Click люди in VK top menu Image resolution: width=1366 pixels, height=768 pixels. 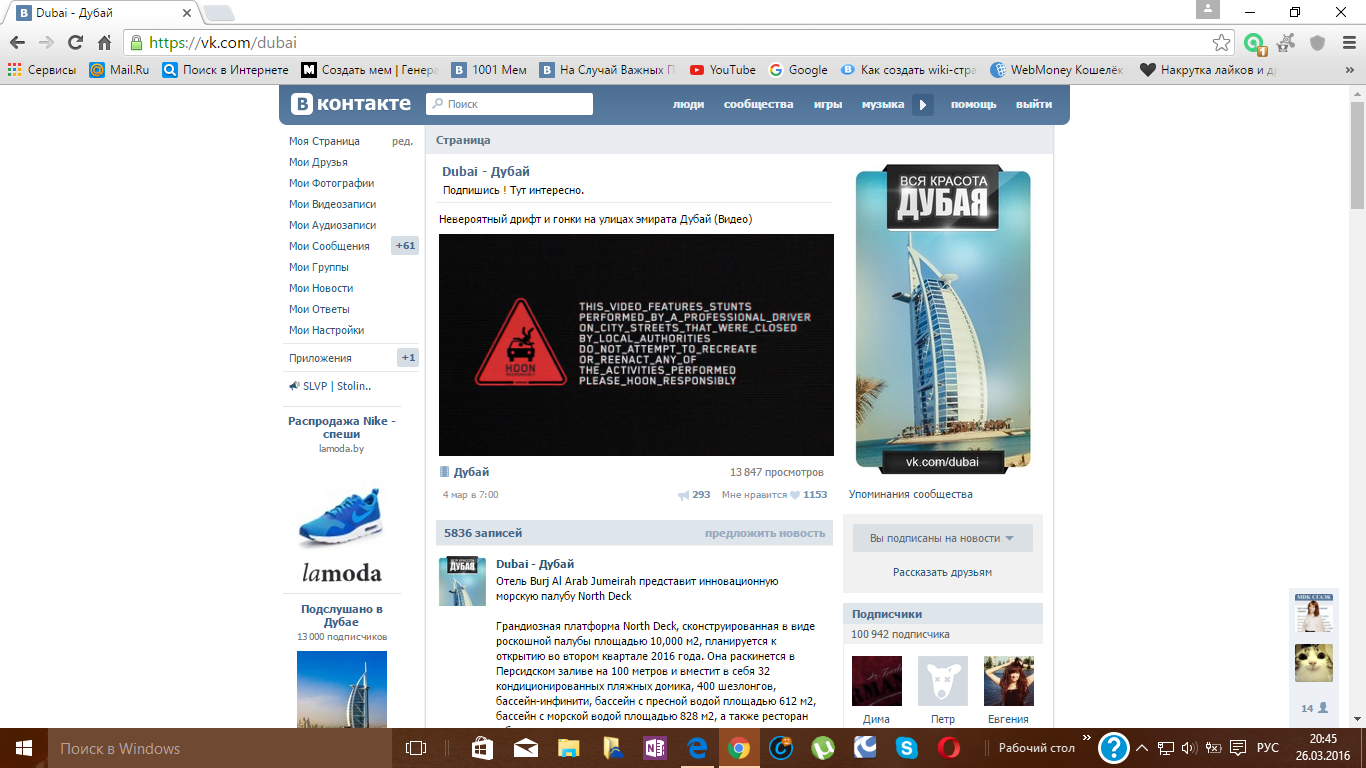(x=688, y=104)
